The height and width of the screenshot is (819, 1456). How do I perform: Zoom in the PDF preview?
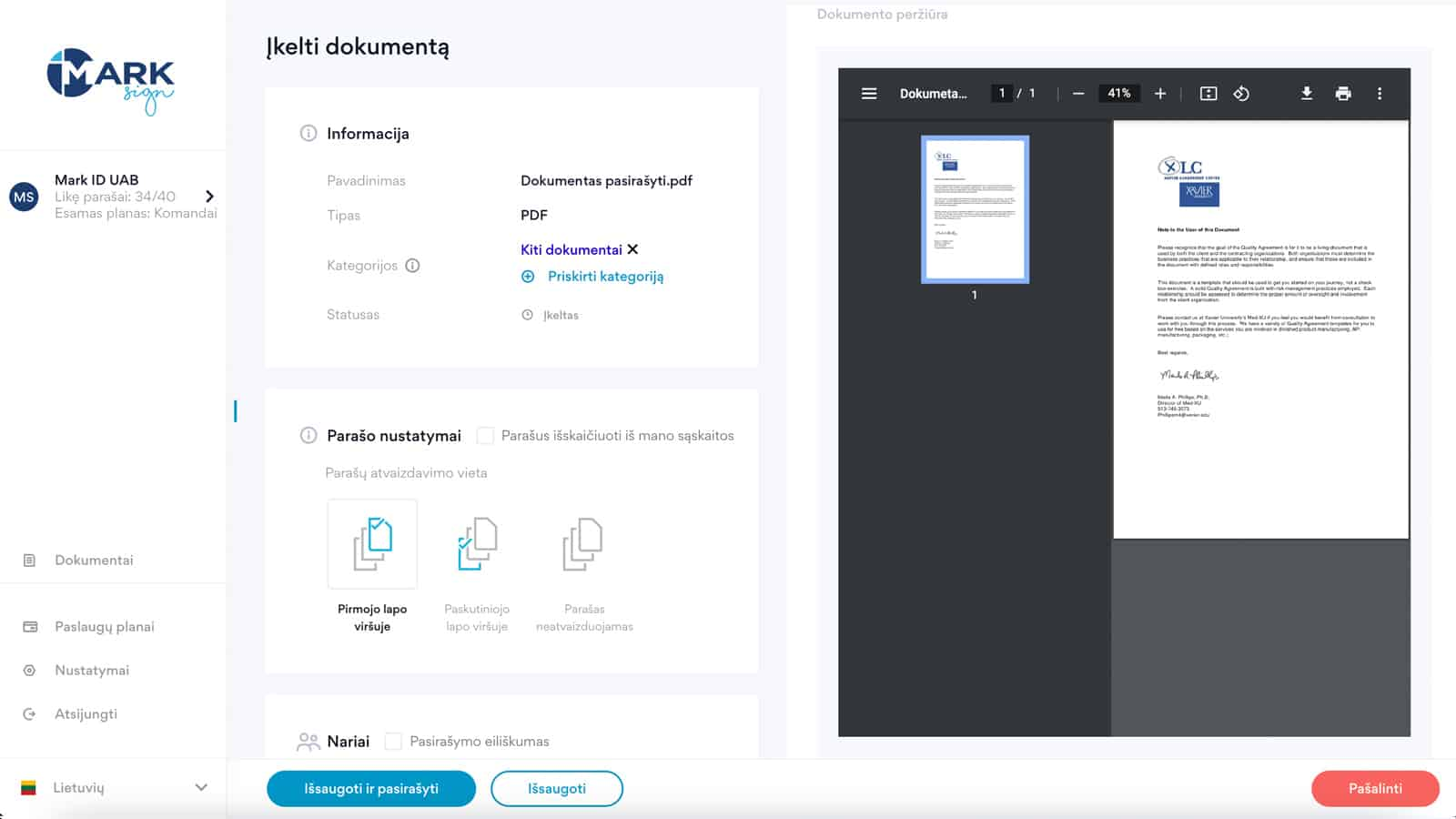point(1160,94)
